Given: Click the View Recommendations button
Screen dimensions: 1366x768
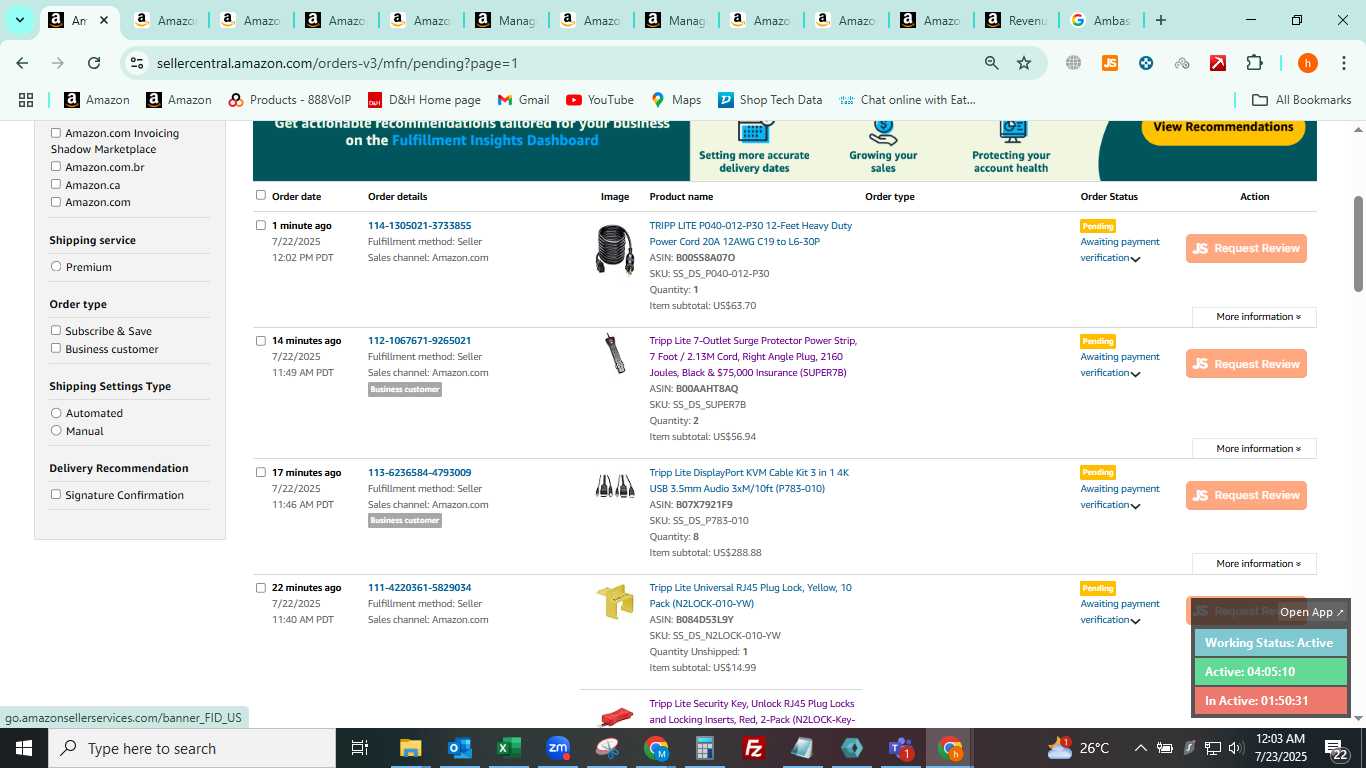Looking at the screenshot, I should tap(1223, 128).
